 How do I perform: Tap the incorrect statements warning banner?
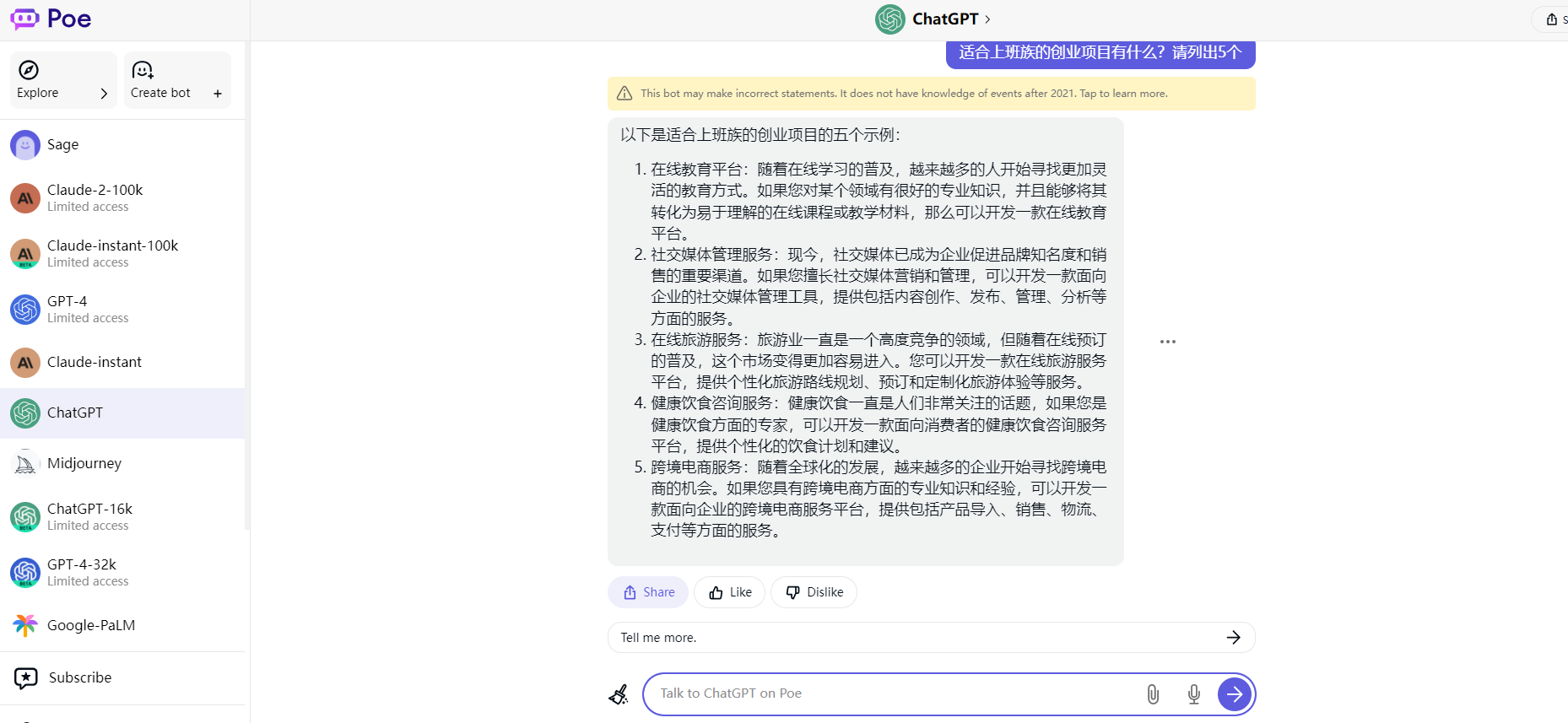tap(932, 94)
